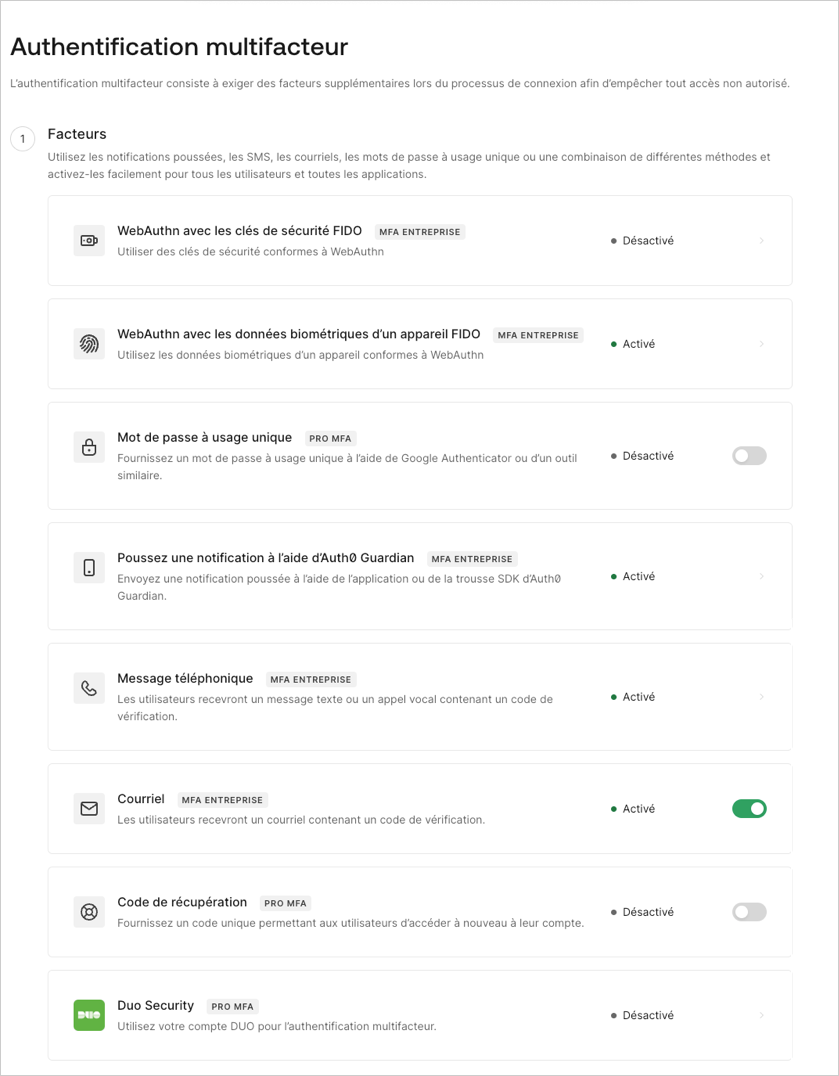
Task: Click the circled step 1 beside Facteurs
Action: (22, 138)
